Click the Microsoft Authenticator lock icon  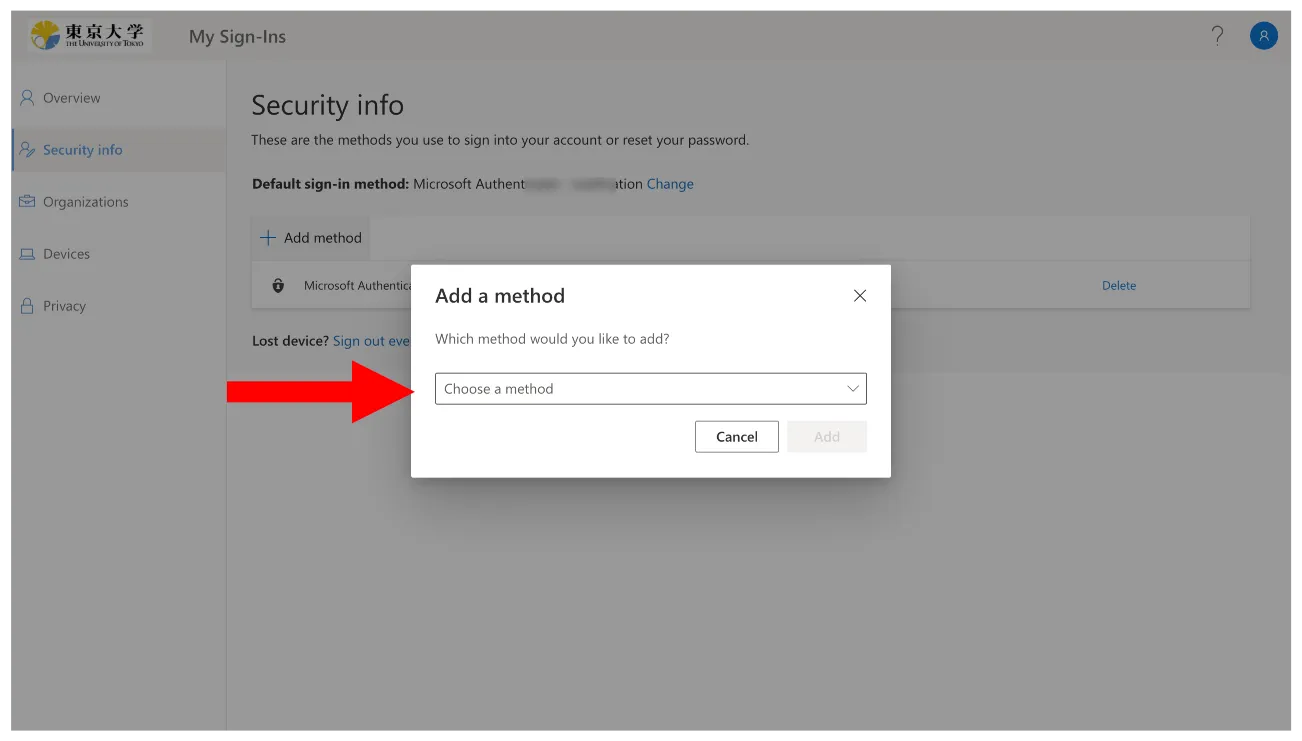(x=278, y=286)
